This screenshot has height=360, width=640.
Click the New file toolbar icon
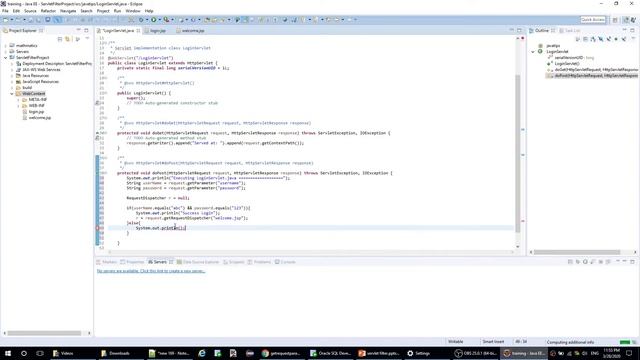[6, 20]
